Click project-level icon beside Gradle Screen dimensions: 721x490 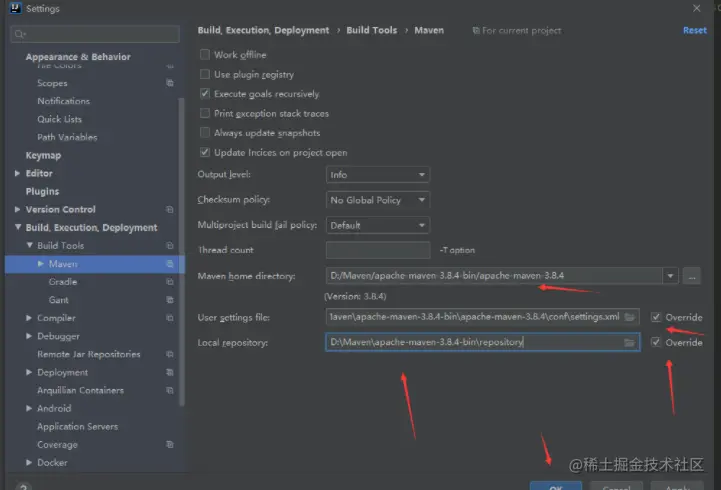170,282
